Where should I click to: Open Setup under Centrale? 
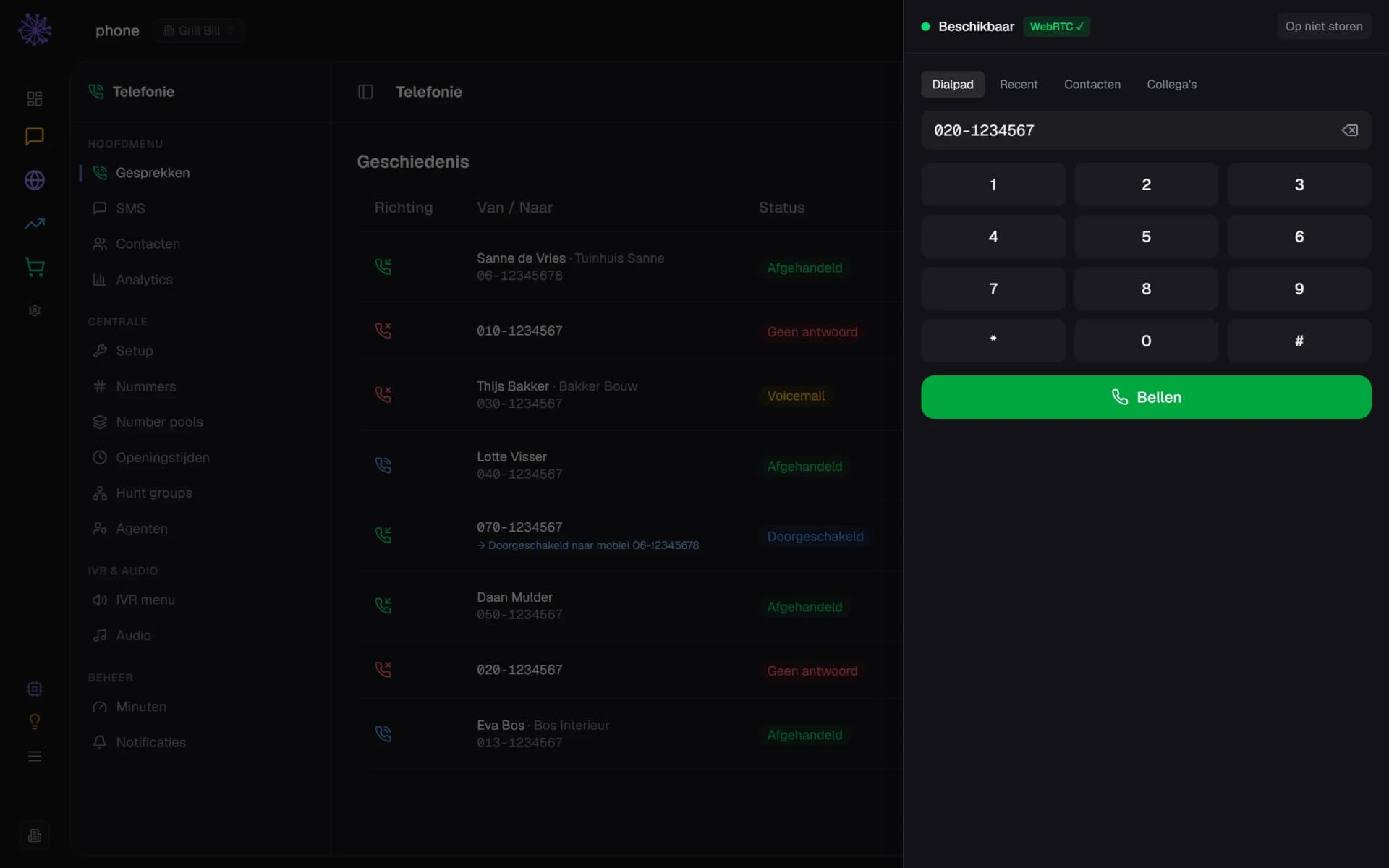coord(200,351)
